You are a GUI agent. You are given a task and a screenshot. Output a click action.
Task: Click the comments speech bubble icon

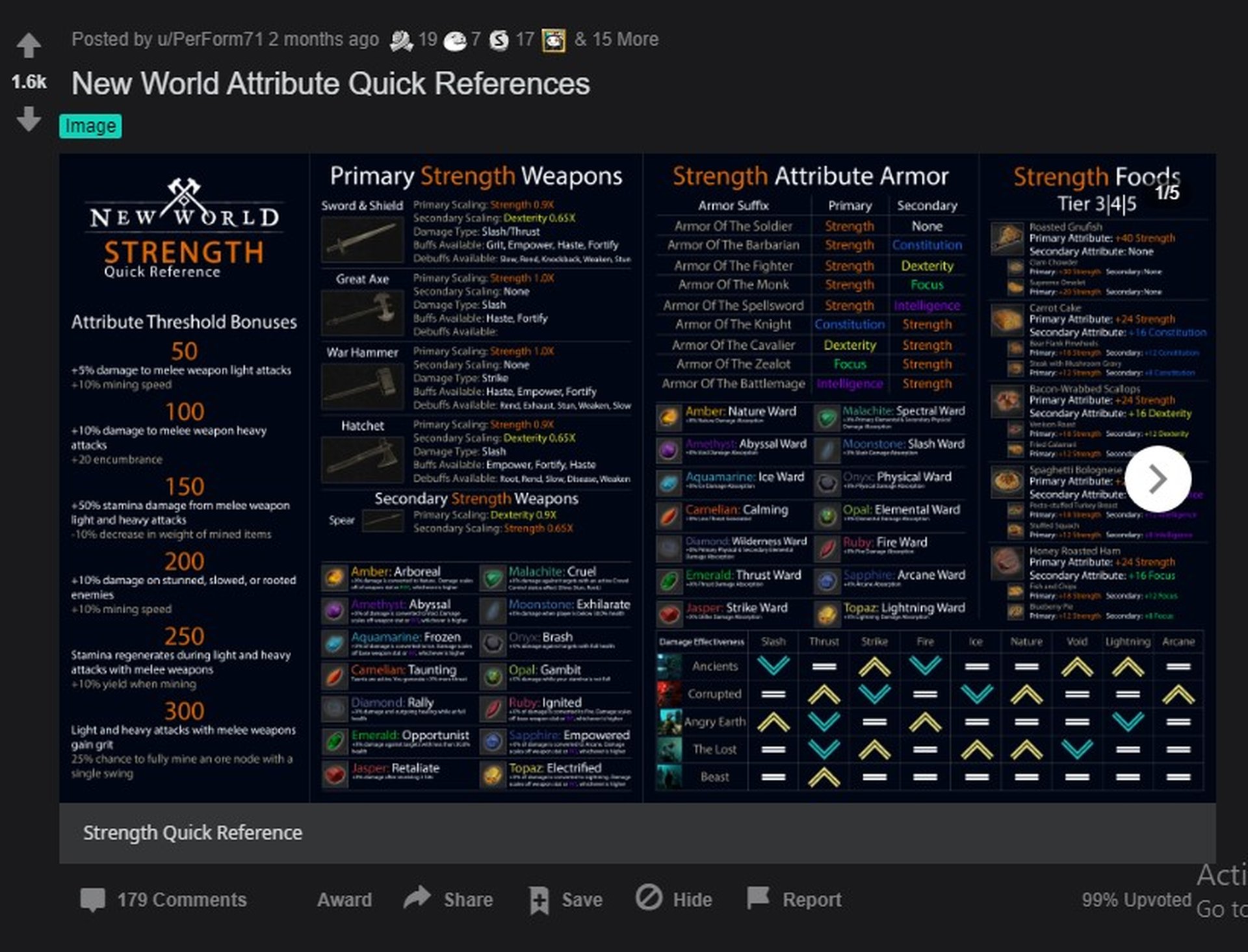tap(92, 899)
